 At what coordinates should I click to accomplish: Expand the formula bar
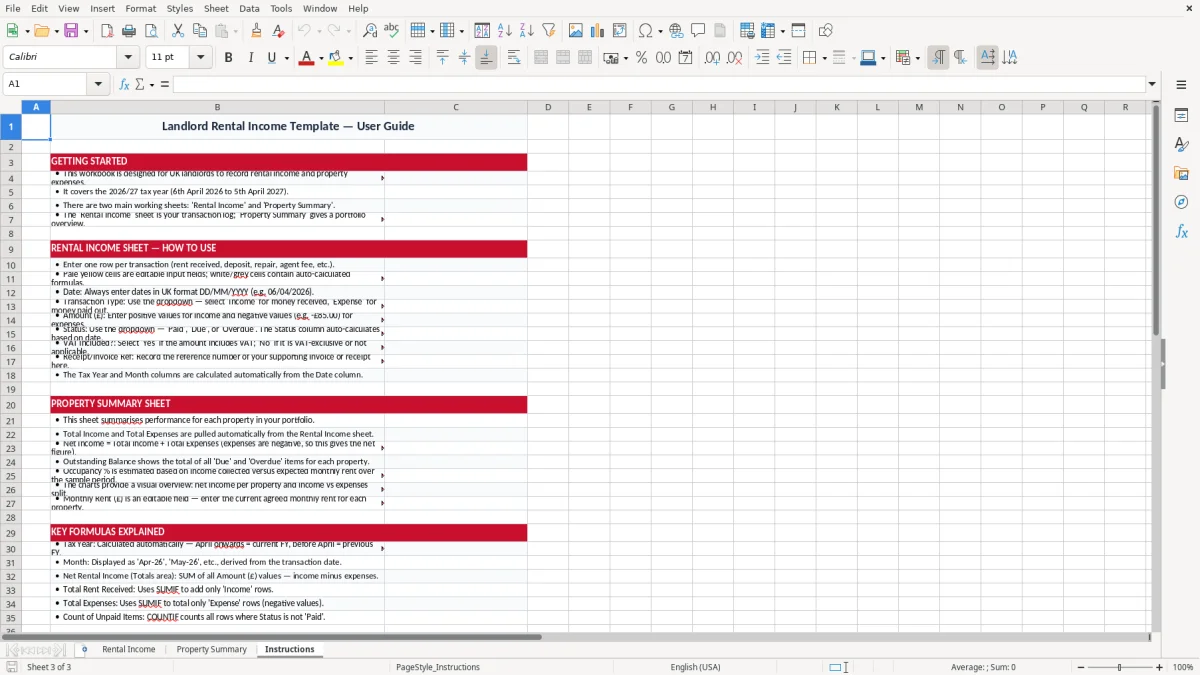coord(1152,84)
